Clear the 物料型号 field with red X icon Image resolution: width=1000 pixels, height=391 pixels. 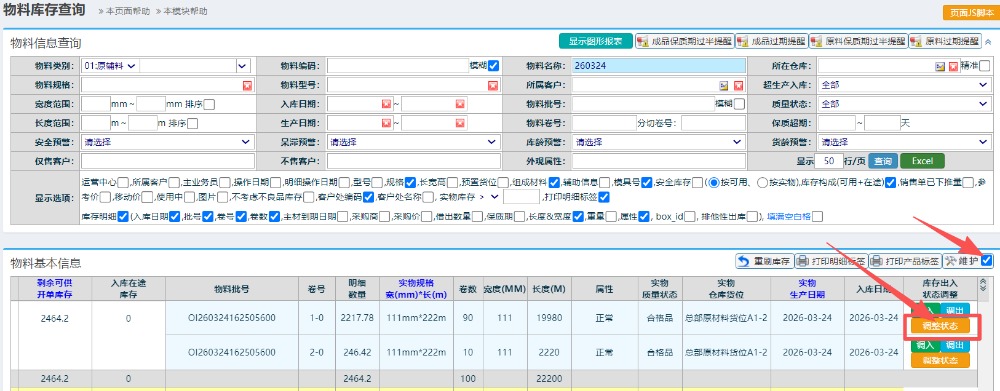(x=493, y=85)
